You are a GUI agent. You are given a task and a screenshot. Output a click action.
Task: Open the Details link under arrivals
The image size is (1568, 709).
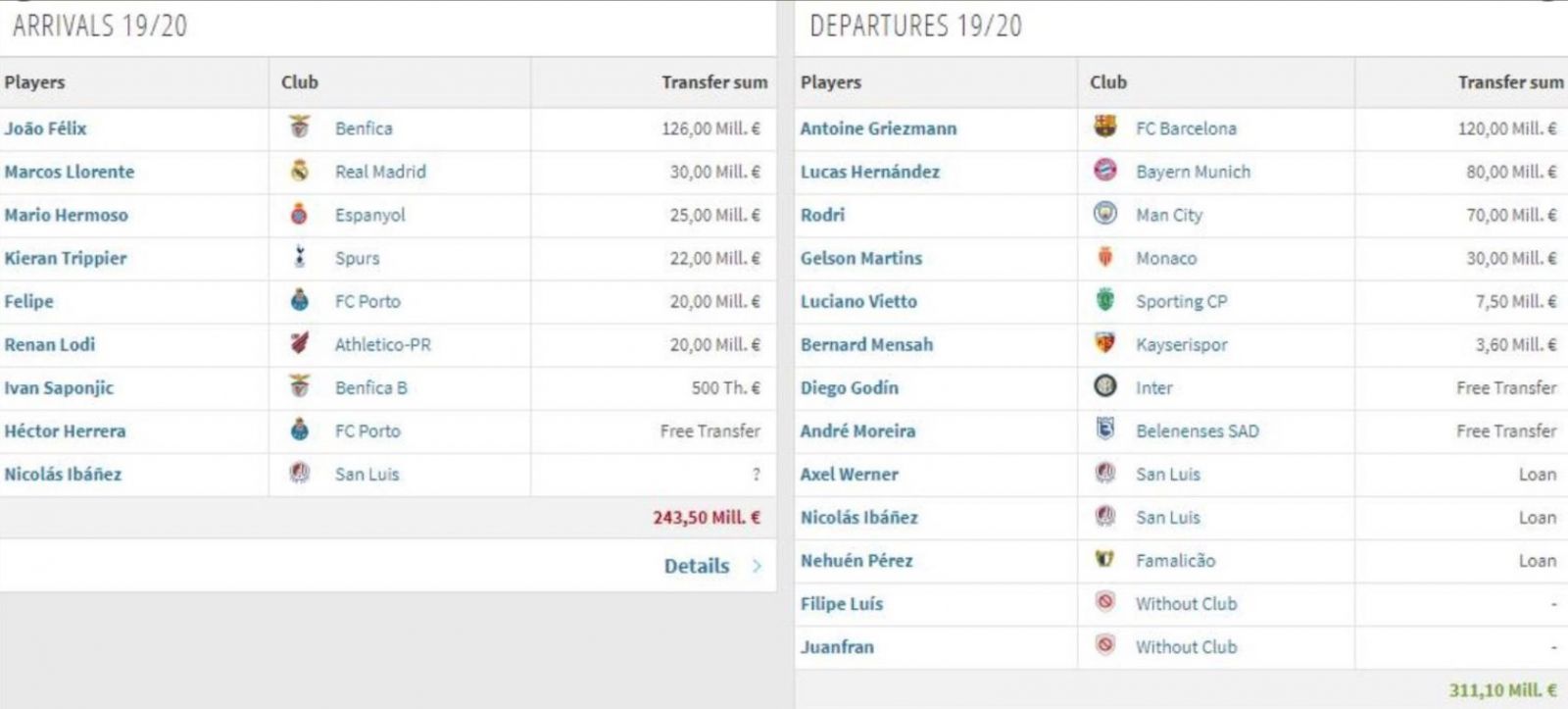pos(697,566)
